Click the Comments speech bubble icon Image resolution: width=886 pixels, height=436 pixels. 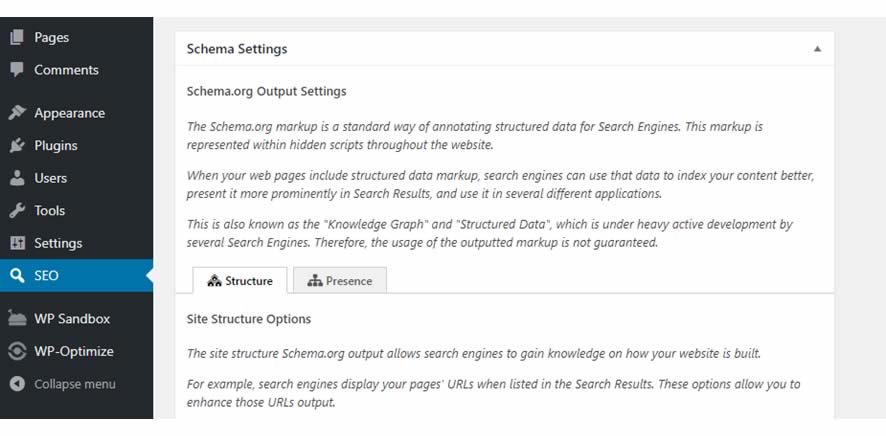click(x=17, y=70)
